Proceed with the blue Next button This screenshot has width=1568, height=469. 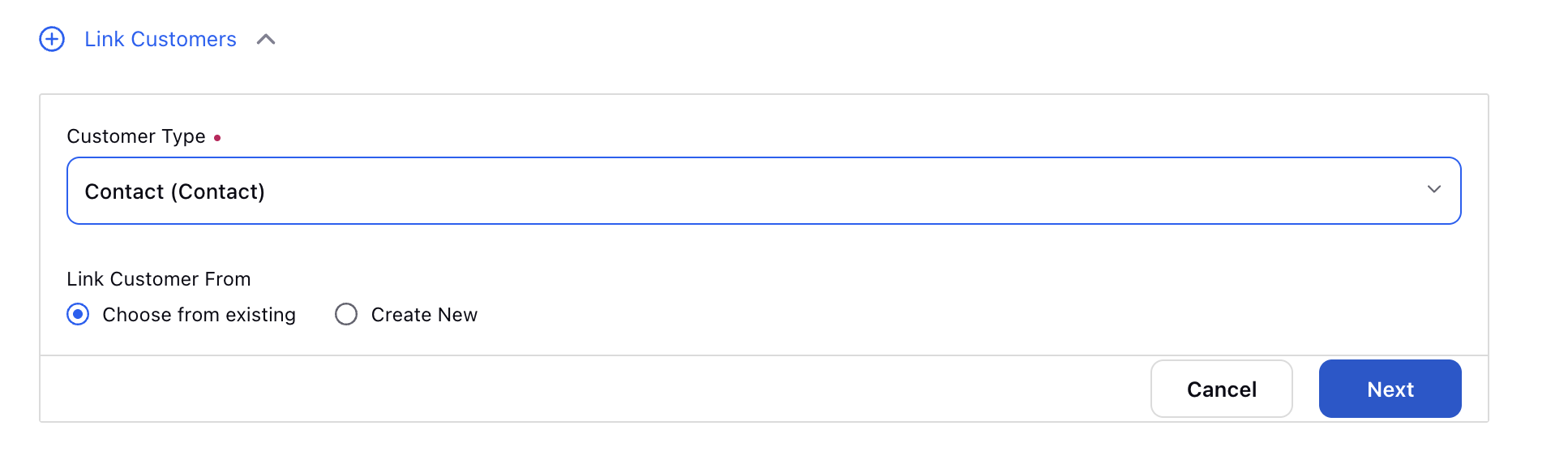pos(1390,389)
